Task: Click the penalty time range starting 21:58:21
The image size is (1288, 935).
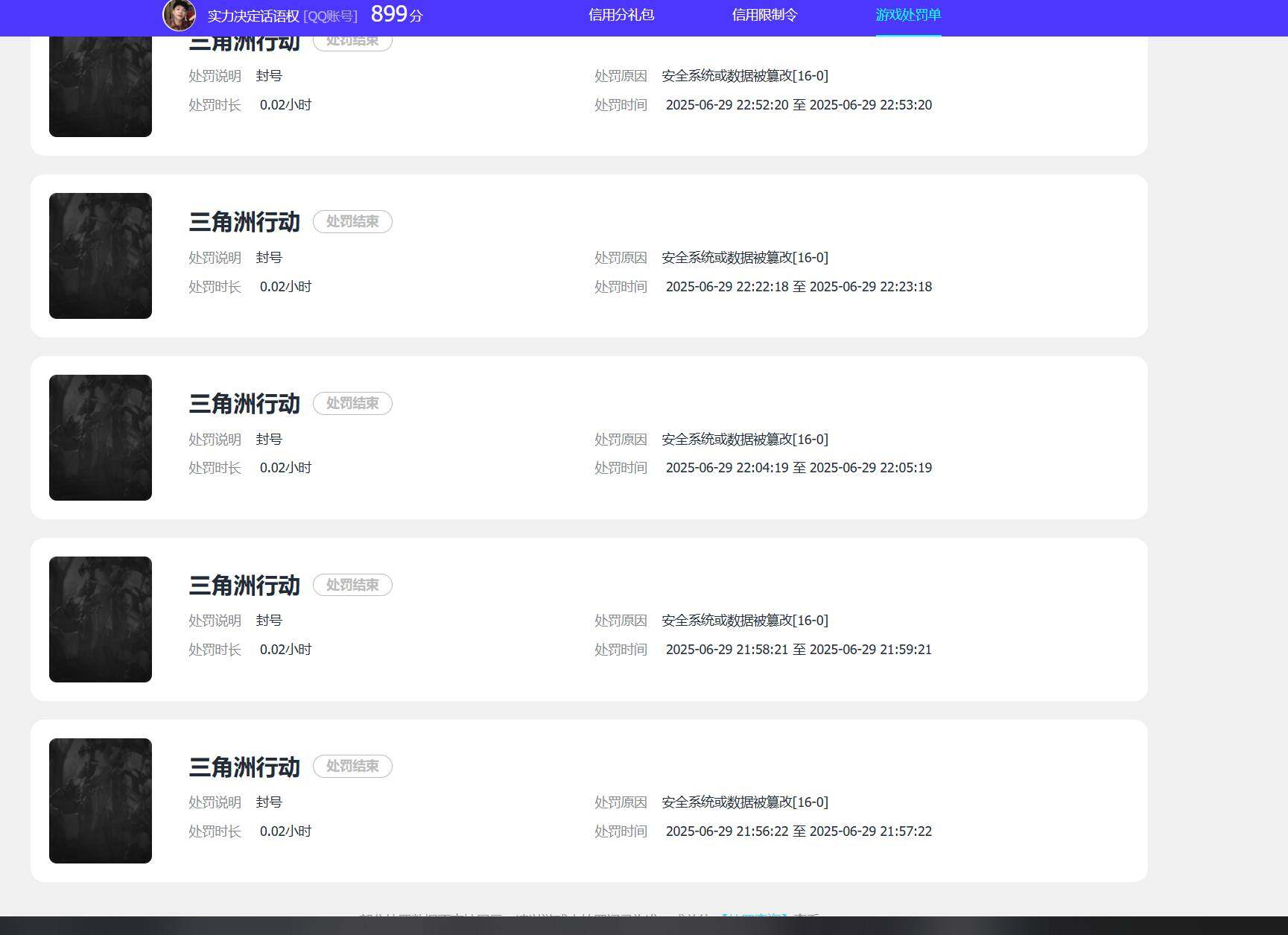Action: point(799,650)
